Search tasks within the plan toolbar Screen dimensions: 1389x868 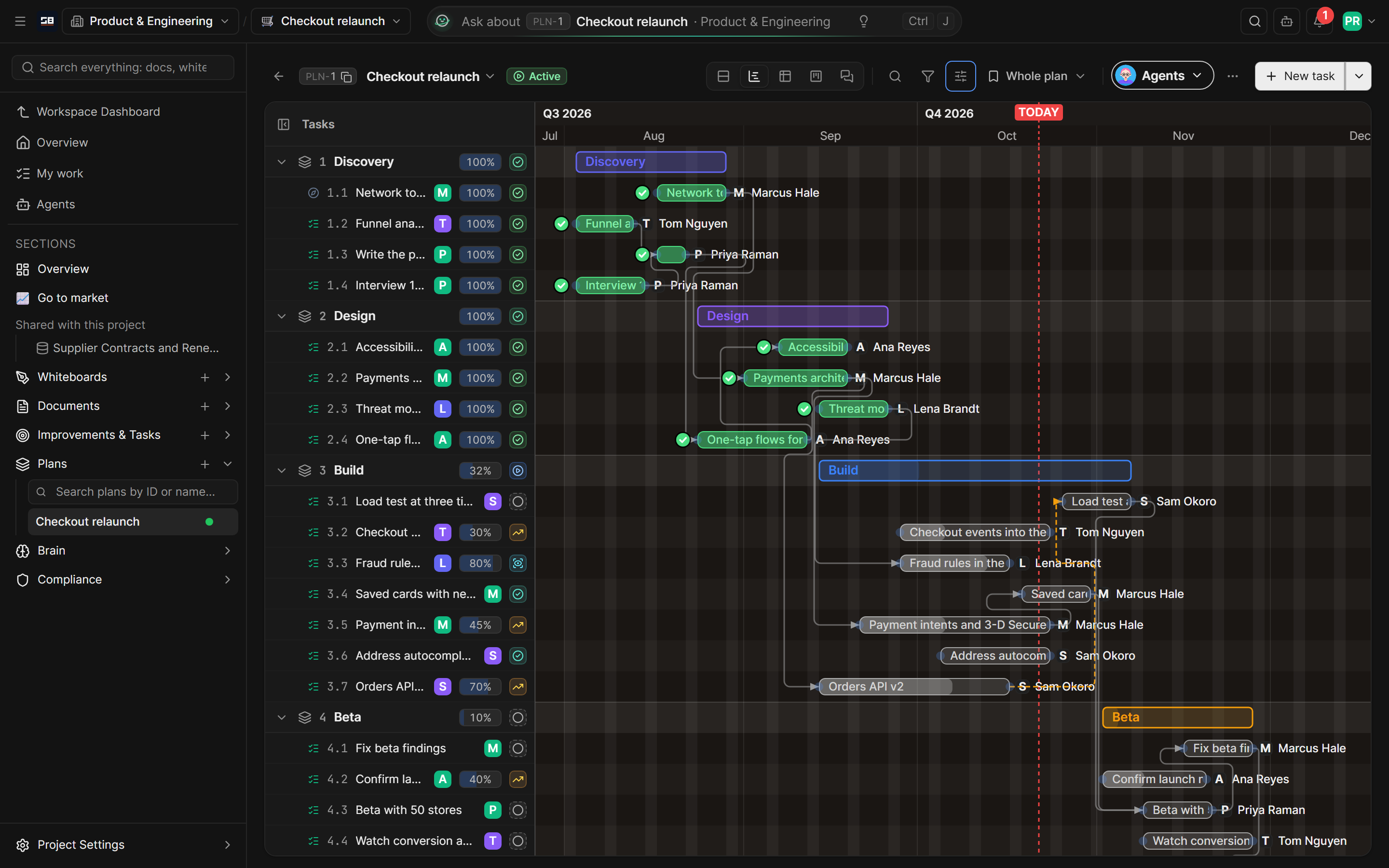coord(895,76)
